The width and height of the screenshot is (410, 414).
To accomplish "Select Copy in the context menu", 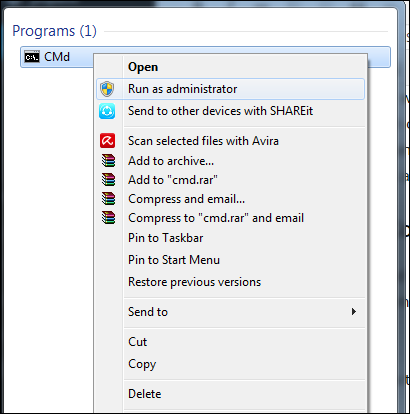I will 142,364.
